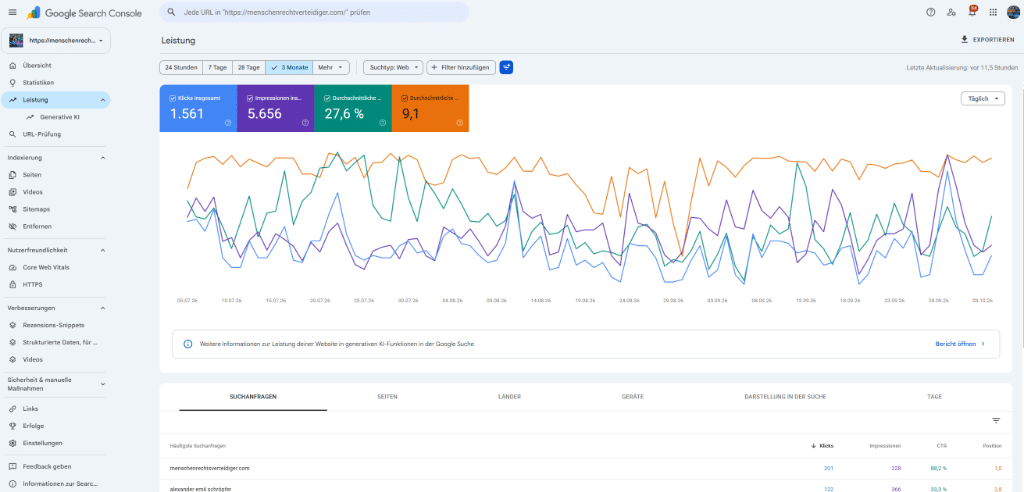Sort table by CTR column
Screen dimensions: 1024x492
[x=942, y=446]
